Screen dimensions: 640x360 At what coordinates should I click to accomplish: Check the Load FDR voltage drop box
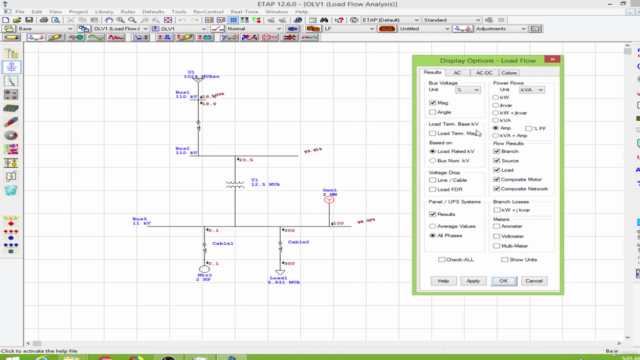click(x=432, y=189)
